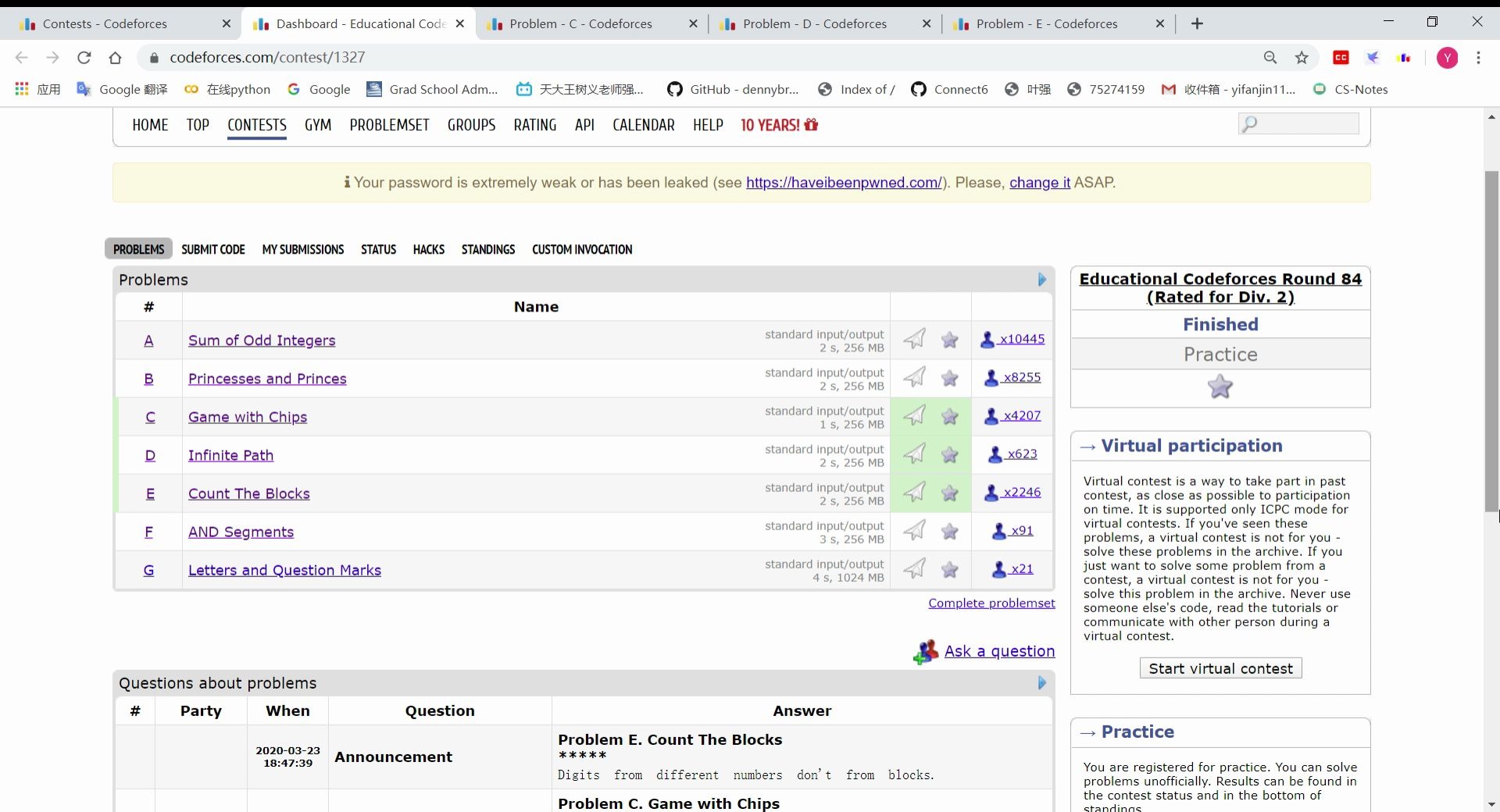Open the Chrome profile avatar Y
Viewport: 1500px width, 812px height.
pyautogui.click(x=1448, y=57)
